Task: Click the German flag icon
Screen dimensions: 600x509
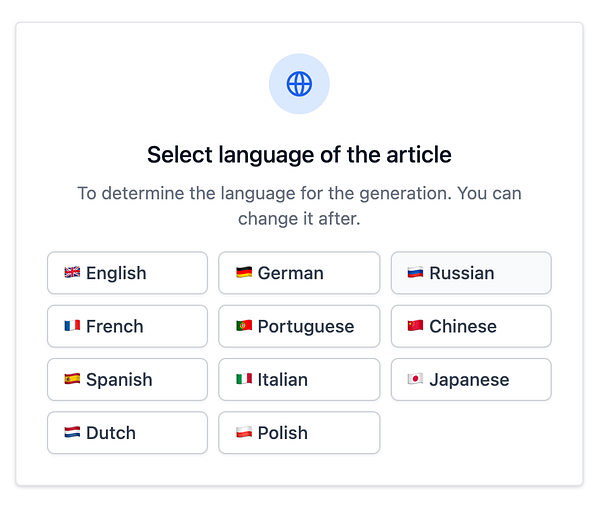Action: tap(244, 273)
